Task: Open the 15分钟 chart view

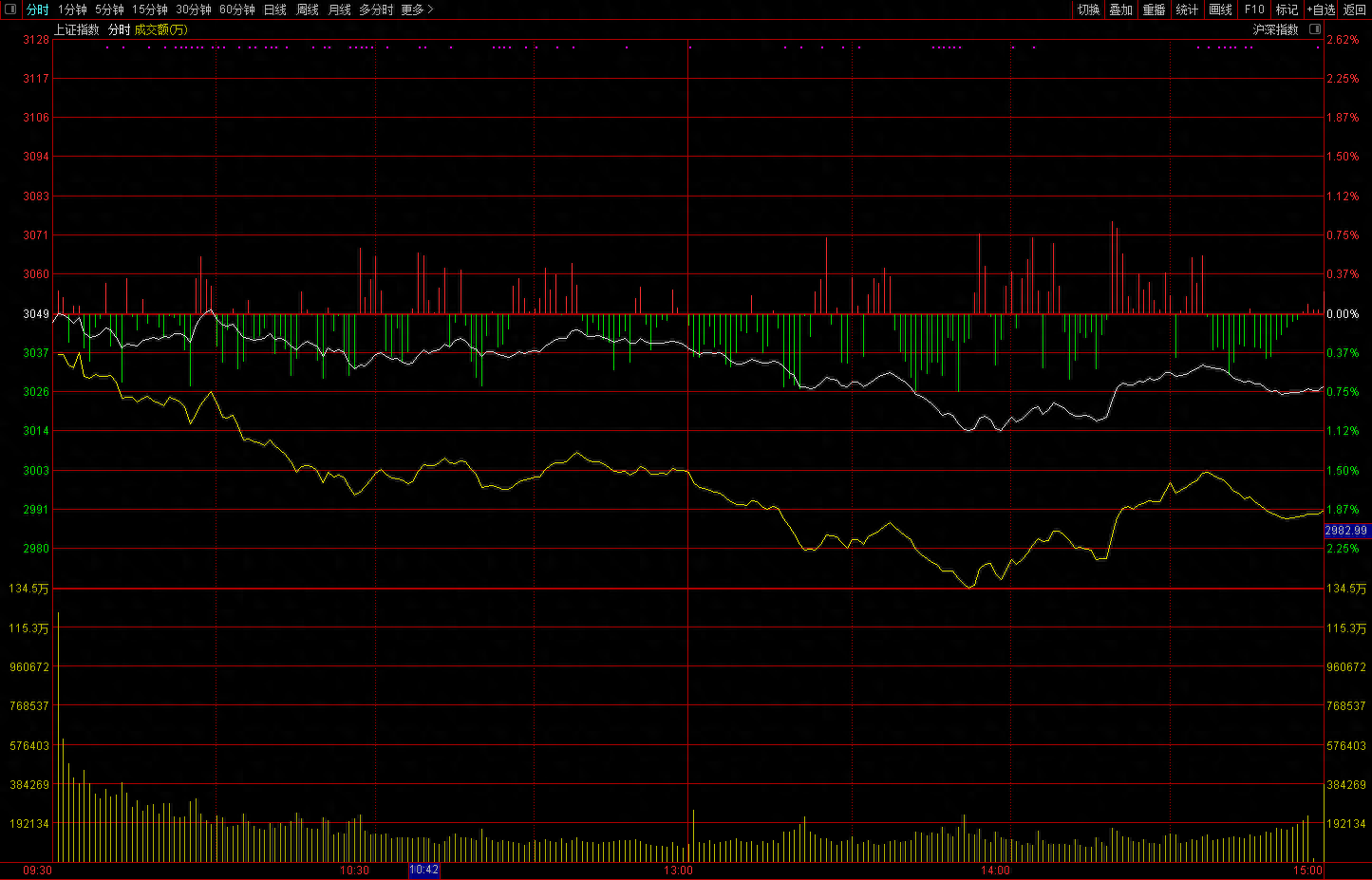Action: pos(150,9)
